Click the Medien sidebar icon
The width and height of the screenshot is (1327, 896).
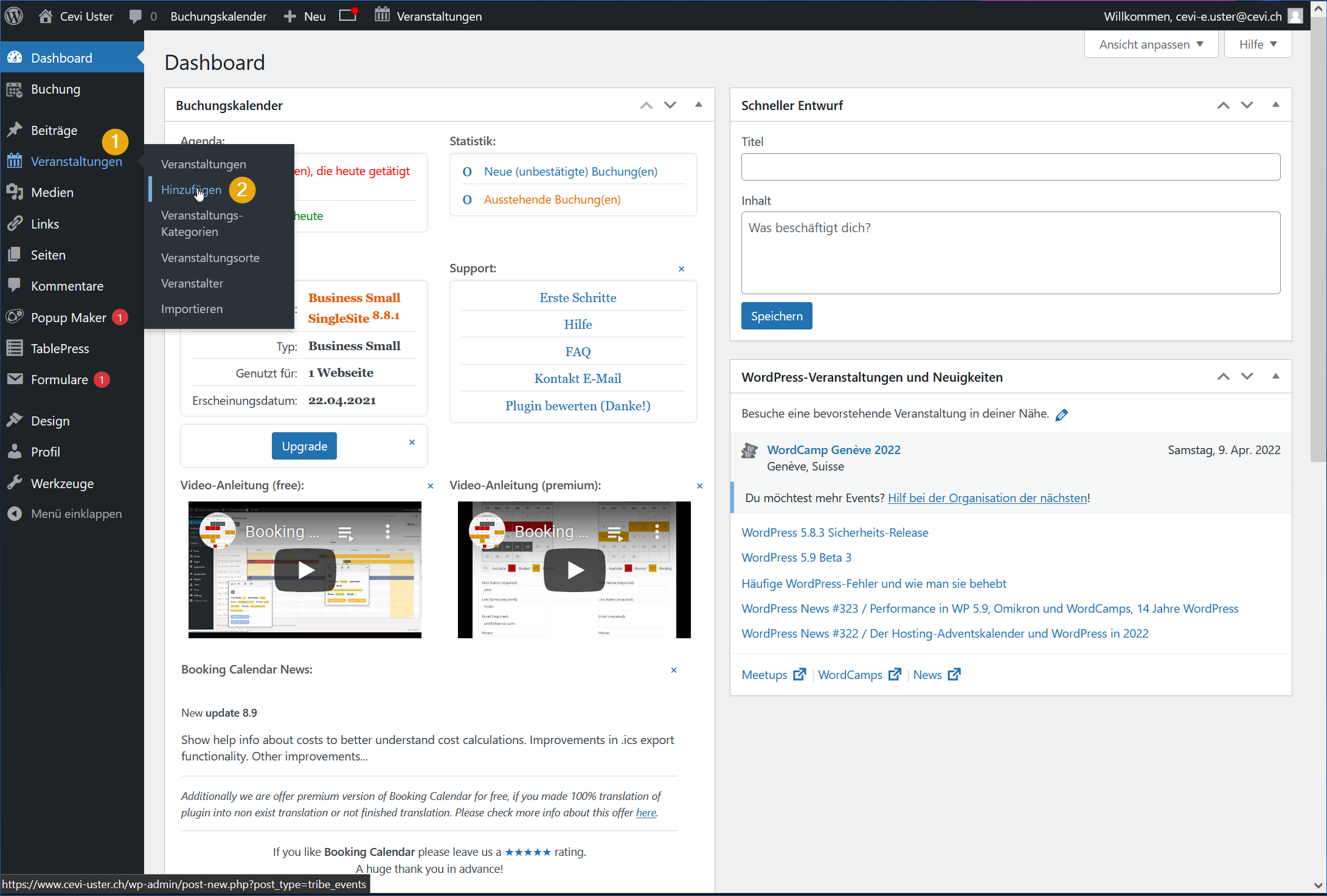click(15, 192)
